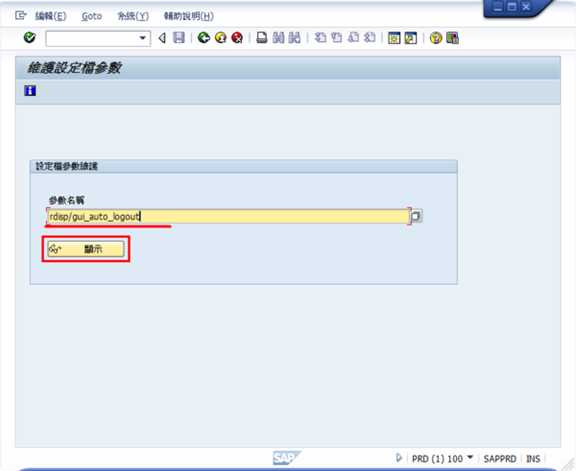Open the 編輯(E) menu
Viewport: 576px width, 471px height.
pyautogui.click(x=51, y=16)
